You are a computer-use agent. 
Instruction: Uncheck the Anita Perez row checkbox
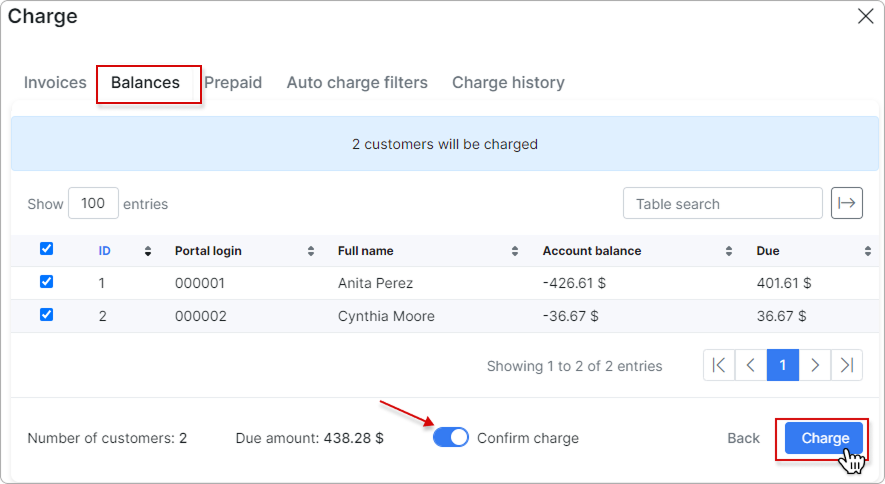point(46,282)
